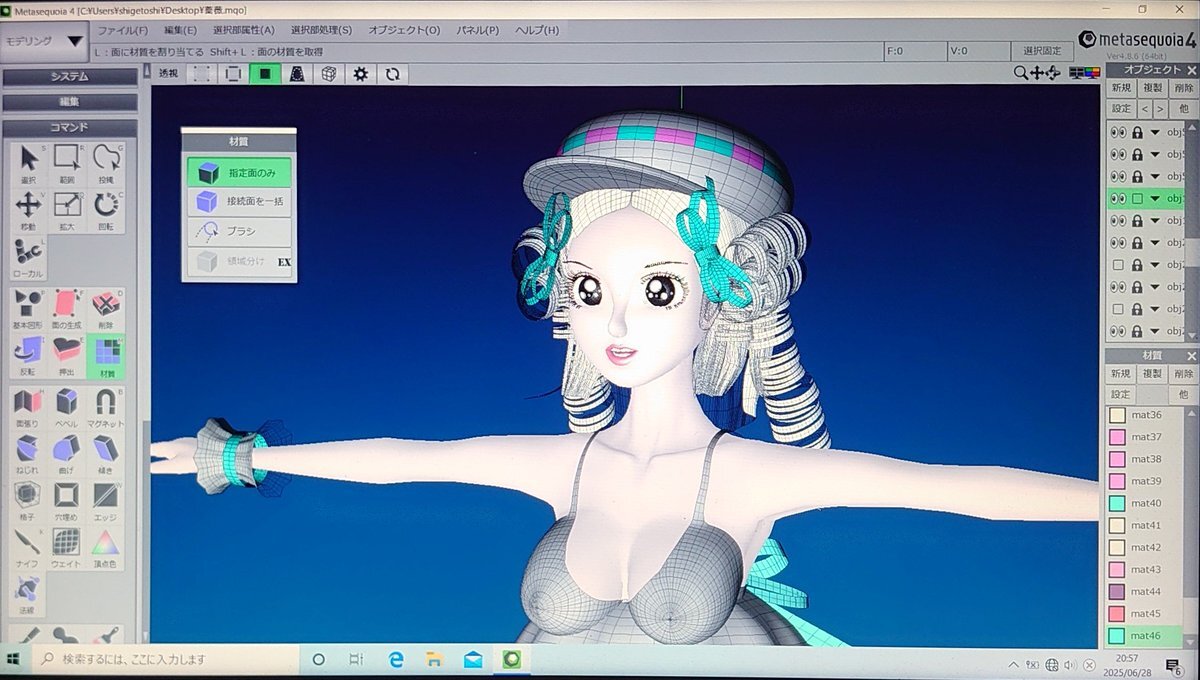Choose ブラシ in material sub-panel
Viewport: 1200px width, 680px height.
click(239, 231)
